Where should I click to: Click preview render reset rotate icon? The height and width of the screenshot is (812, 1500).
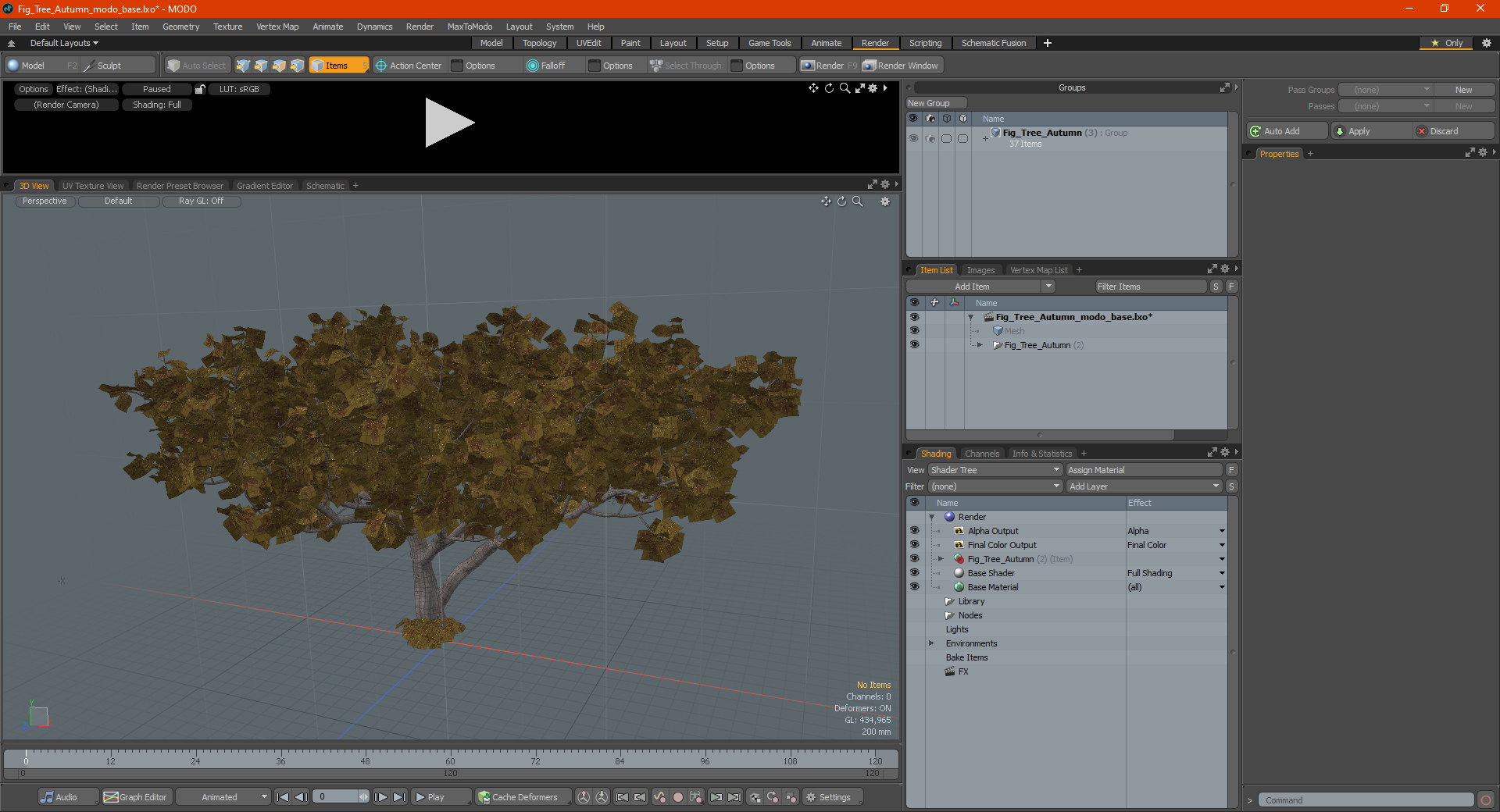click(x=829, y=88)
